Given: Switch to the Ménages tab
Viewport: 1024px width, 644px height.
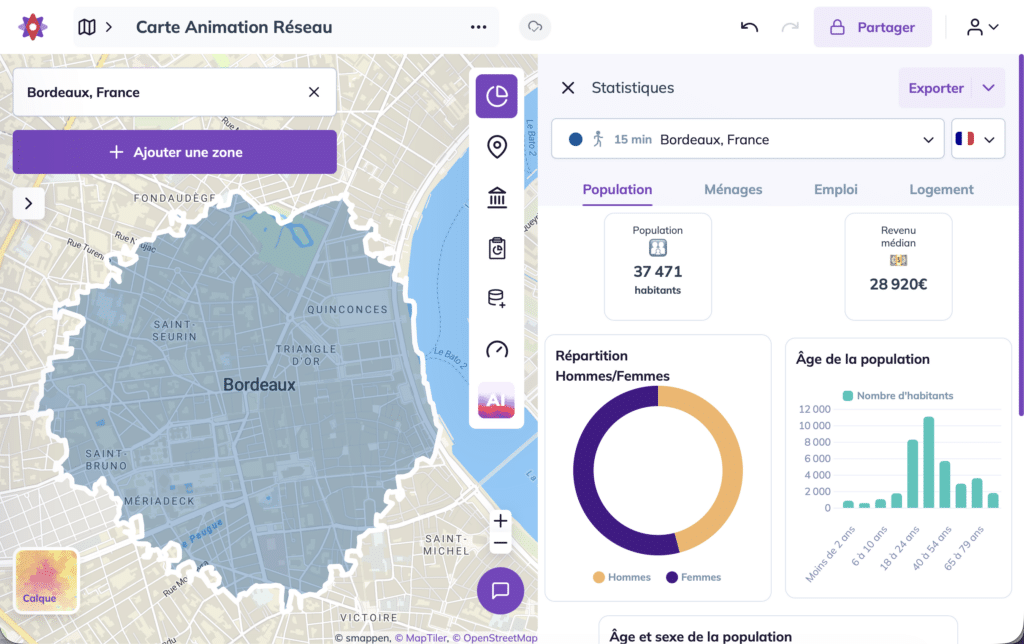Looking at the screenshot, I should (733, 189).
